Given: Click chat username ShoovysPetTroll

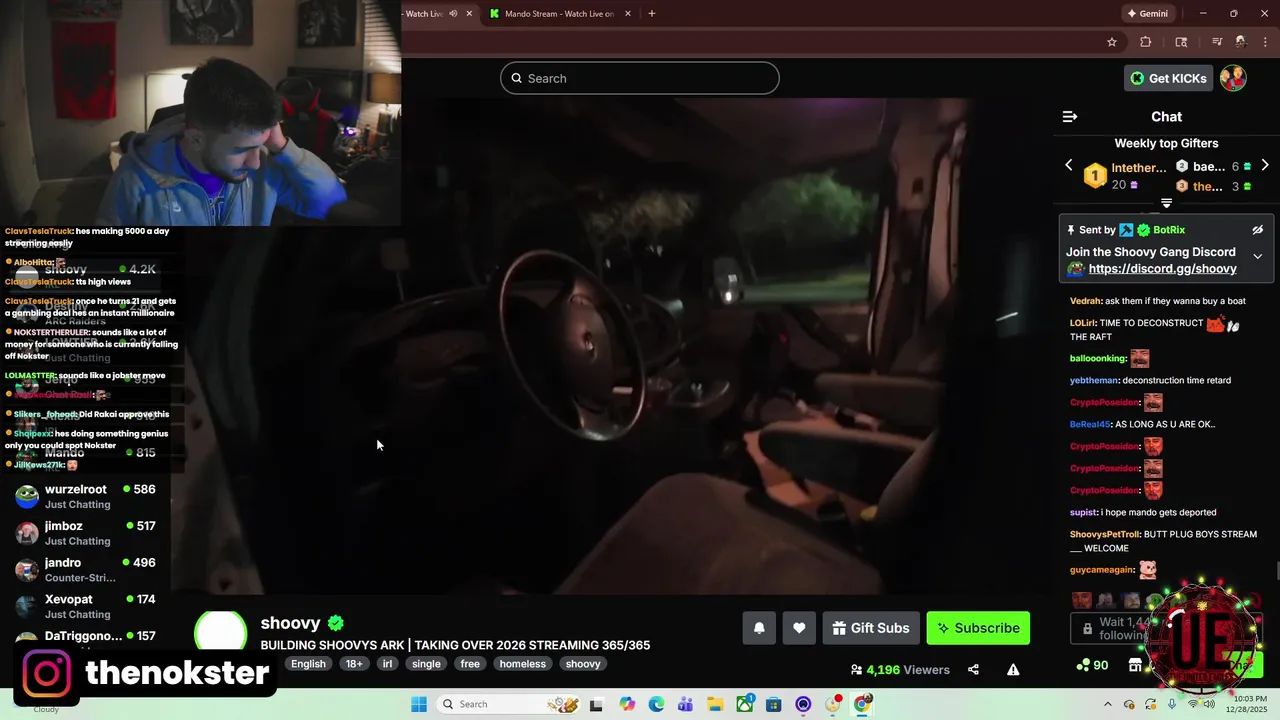Looking at the screenshot, I should [x=1105, y=534].
